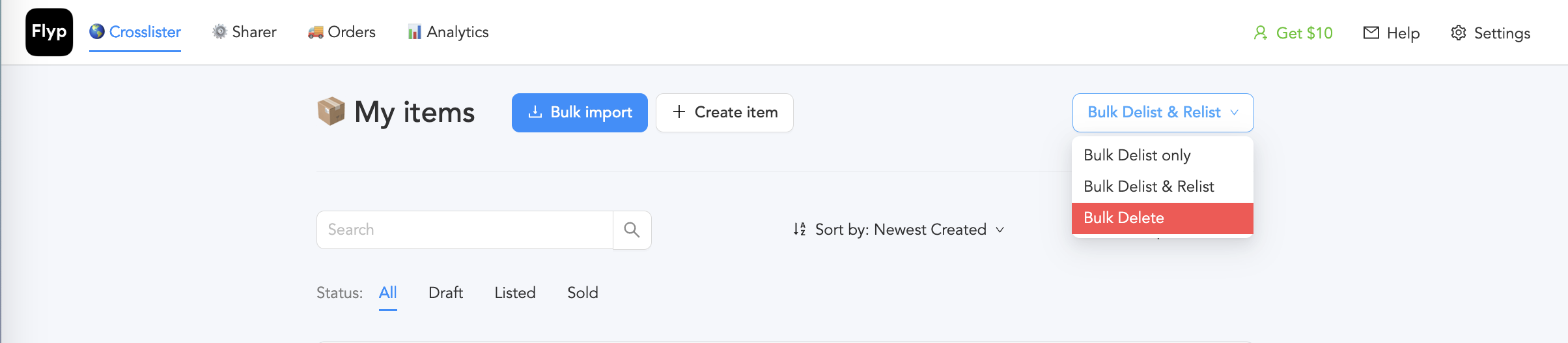
Task: Open Settings via the gear icon
Action: 1459,33
